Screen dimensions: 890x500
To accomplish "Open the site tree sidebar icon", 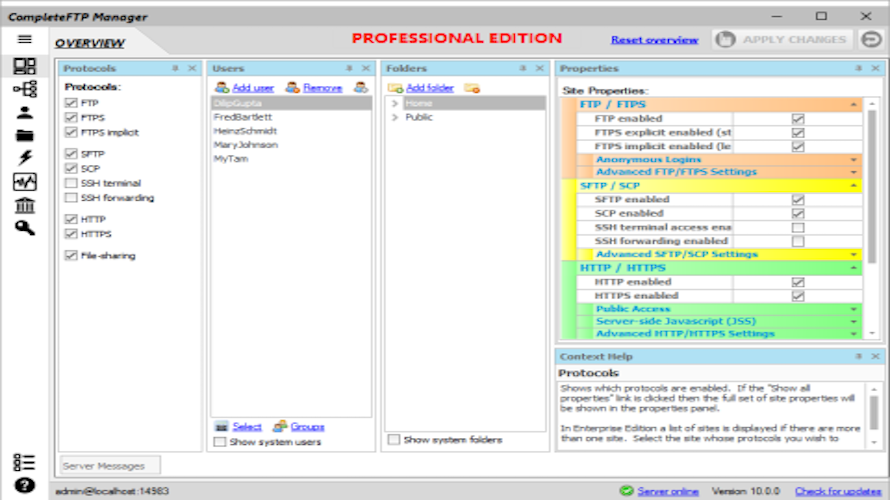I will click(25, 89).
